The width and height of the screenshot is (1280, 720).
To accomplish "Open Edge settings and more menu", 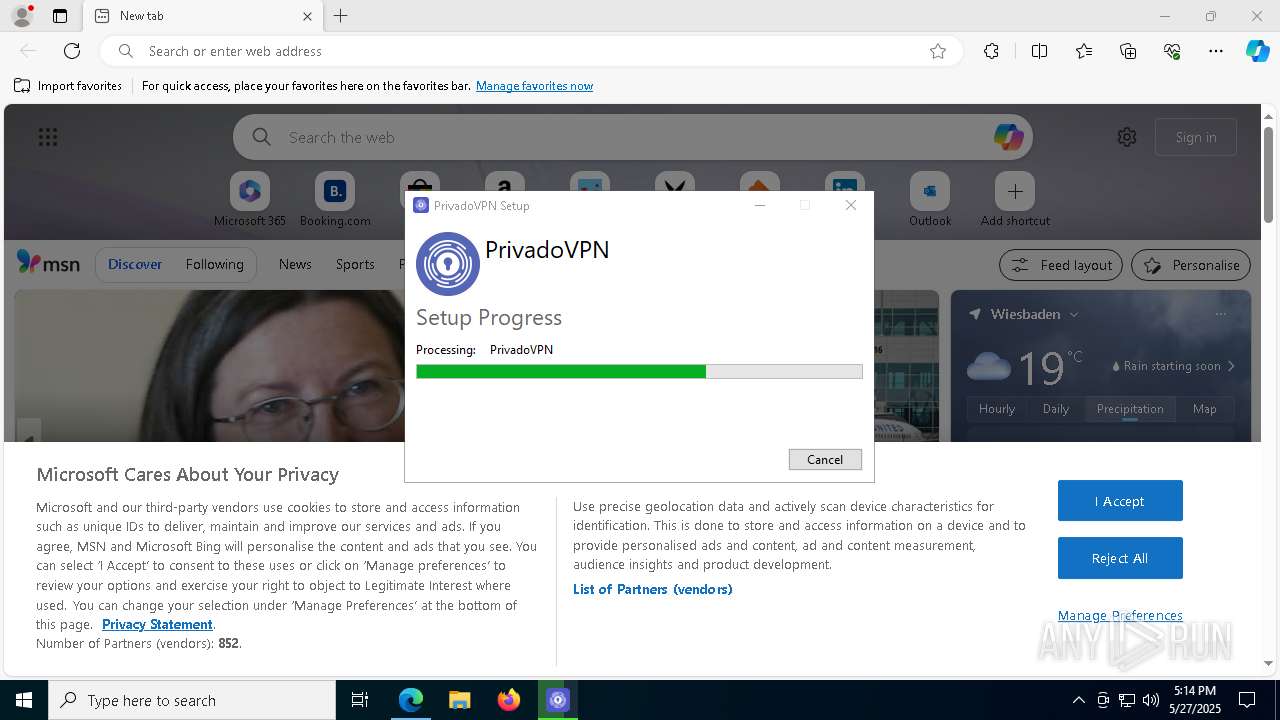I will click(x=1216, y=51).
